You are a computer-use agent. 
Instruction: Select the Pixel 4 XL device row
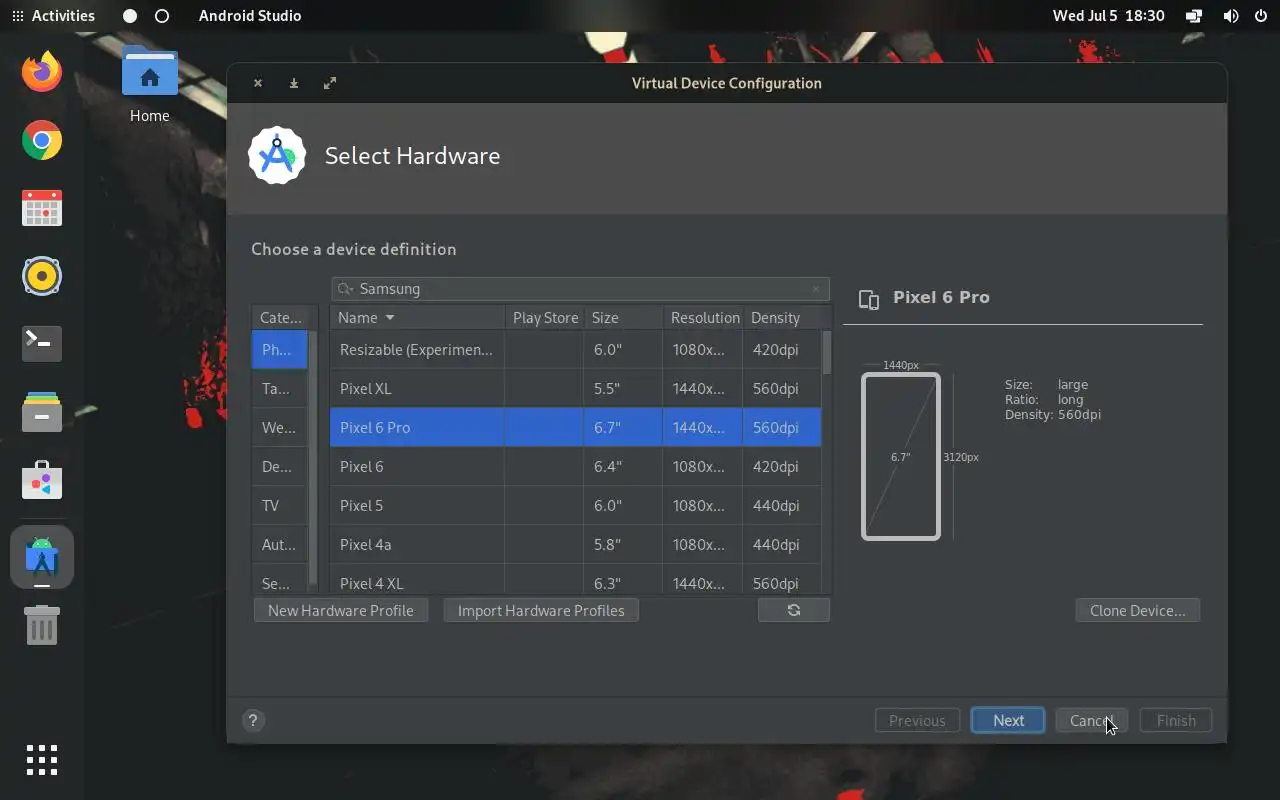576,580
